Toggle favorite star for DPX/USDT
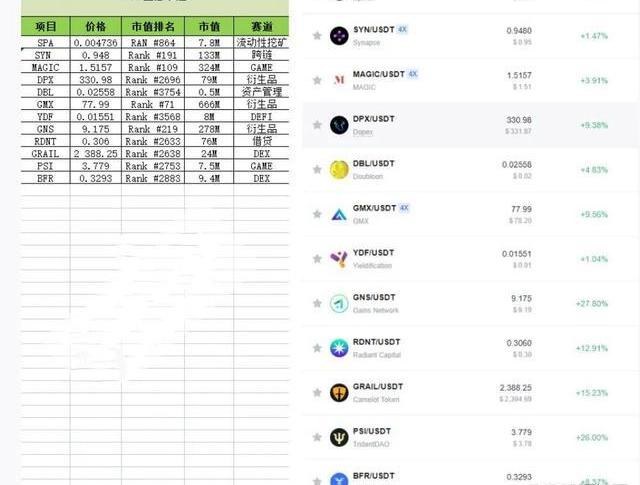 317,125
